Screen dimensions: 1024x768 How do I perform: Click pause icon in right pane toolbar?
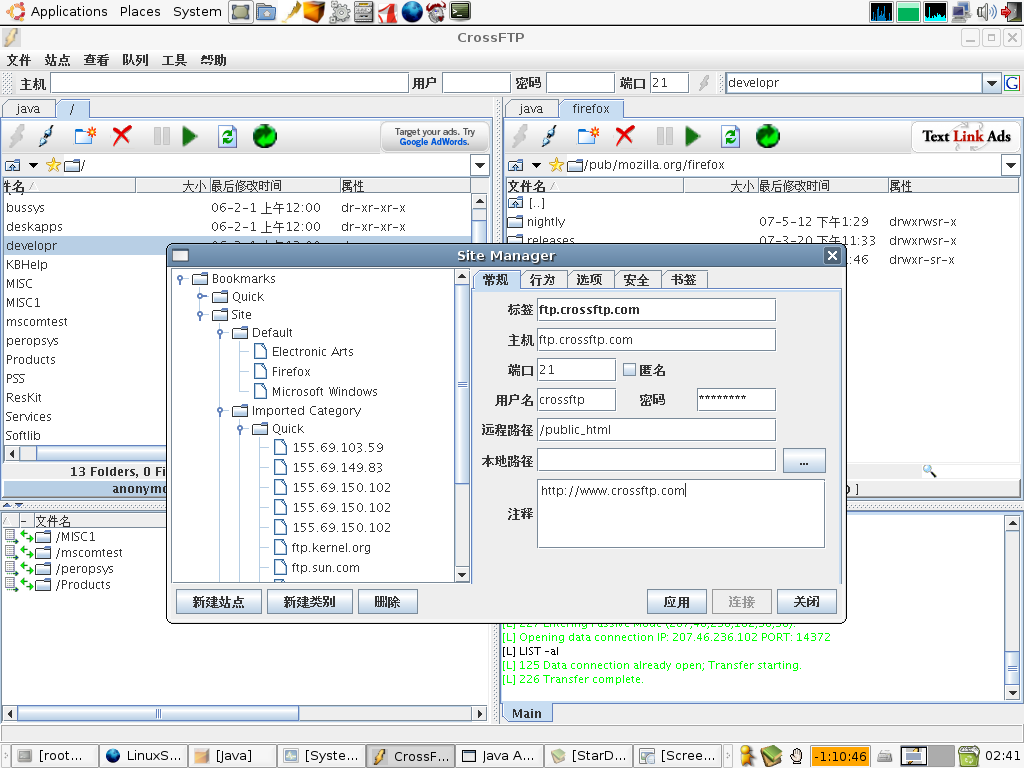click(664, 136)
